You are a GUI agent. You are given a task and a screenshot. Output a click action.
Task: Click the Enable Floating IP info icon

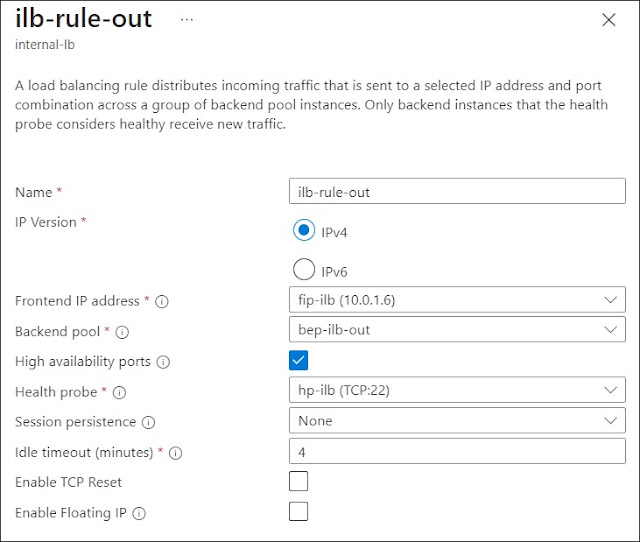coord(139,513)
